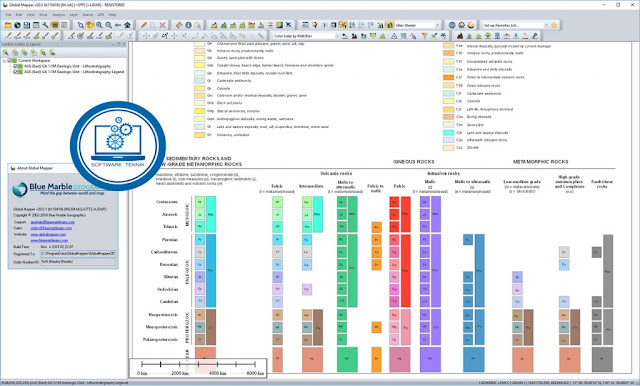Click www.bluemarblegeo.com website link
The width and height of the screenshot is (640, 386).
(49, 241)
